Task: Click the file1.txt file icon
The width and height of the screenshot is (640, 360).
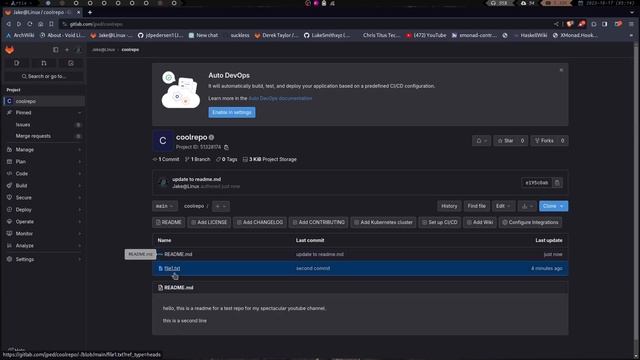Action: 160,268
